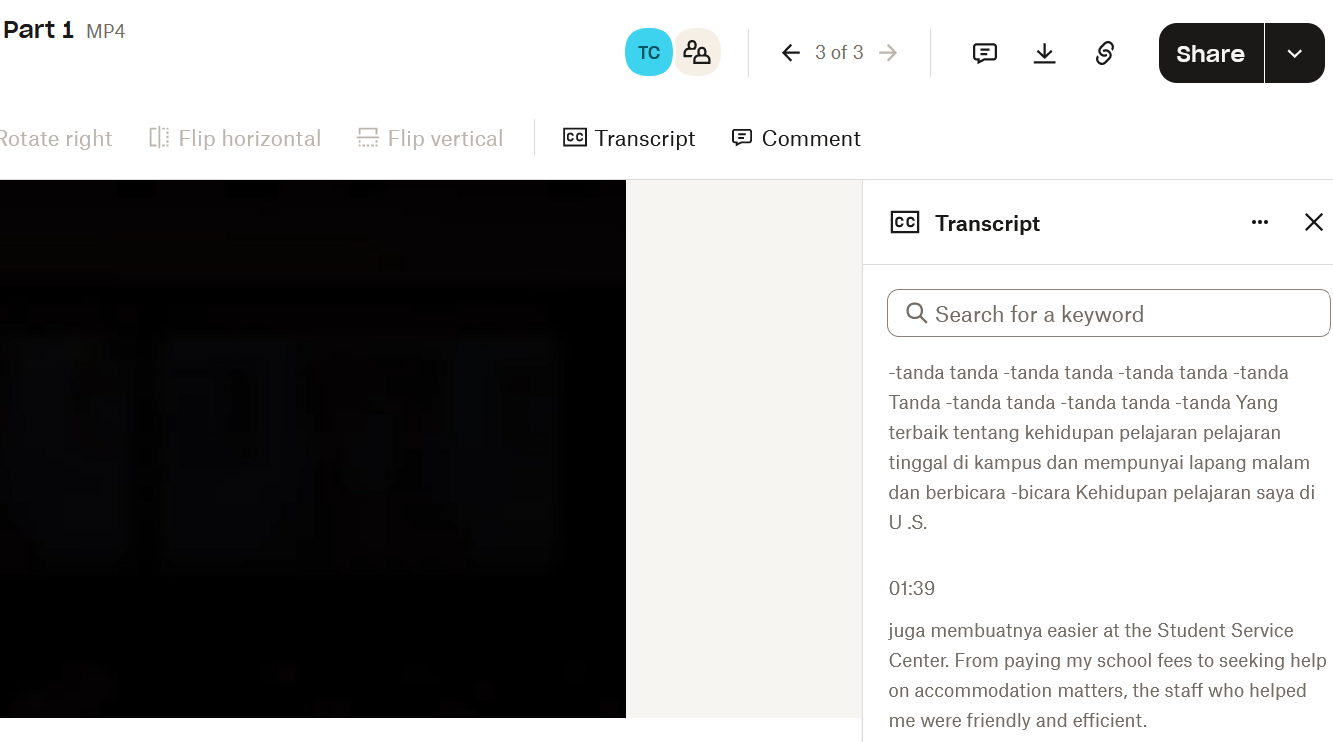Click the dark video preview area
Screen dimensions: 1333x742
pos(313,449)
